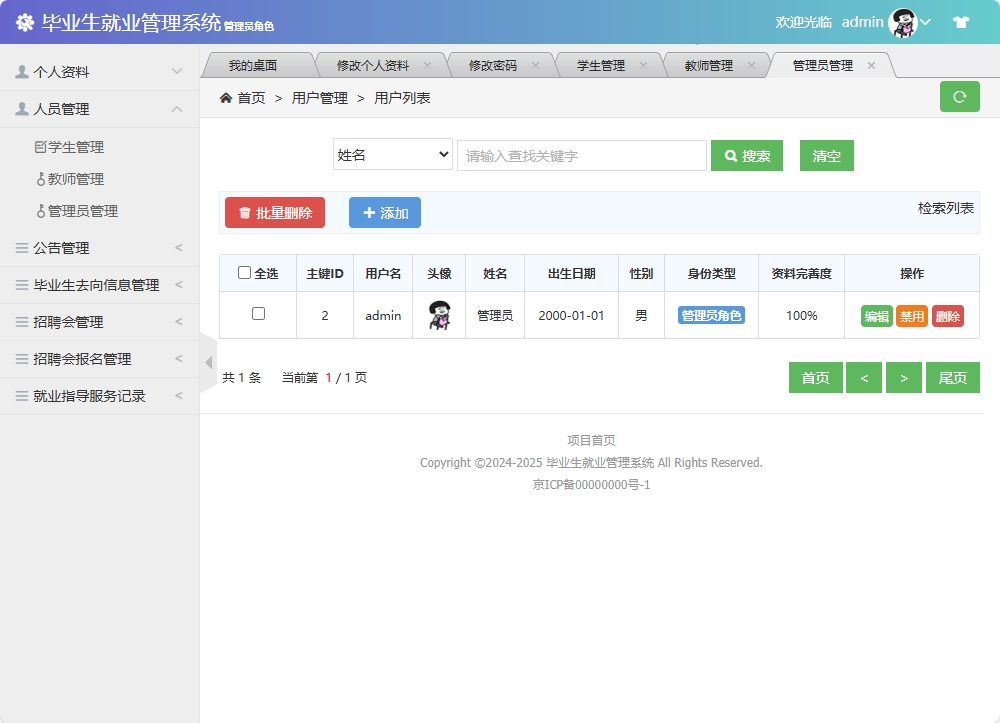Select the checkbox for user admin's row
Image resolution: width=1000 pixels, height=723 pixels.
click(257, 315)
